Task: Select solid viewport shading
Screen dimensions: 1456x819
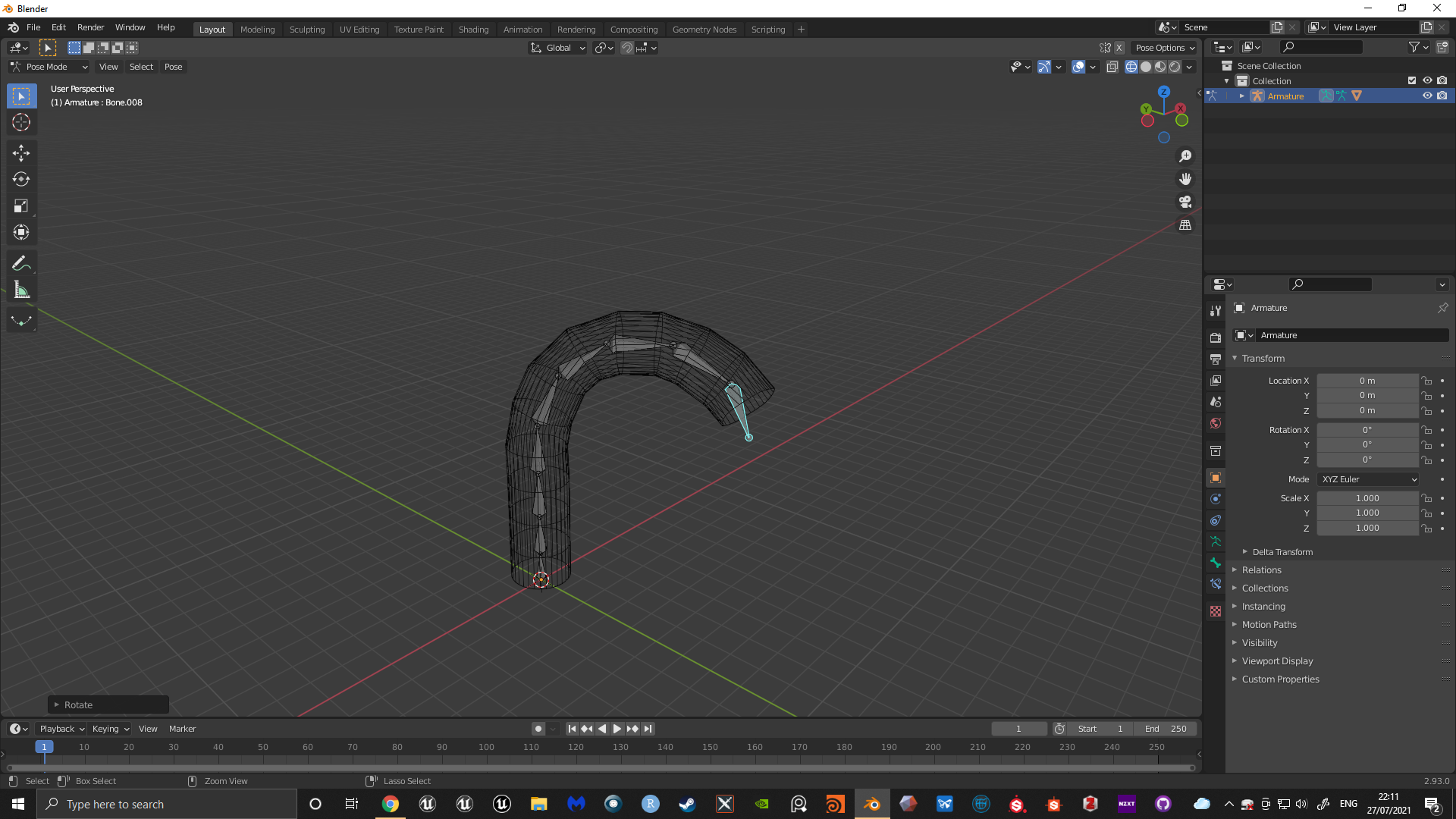Action: click(1146, 67)
